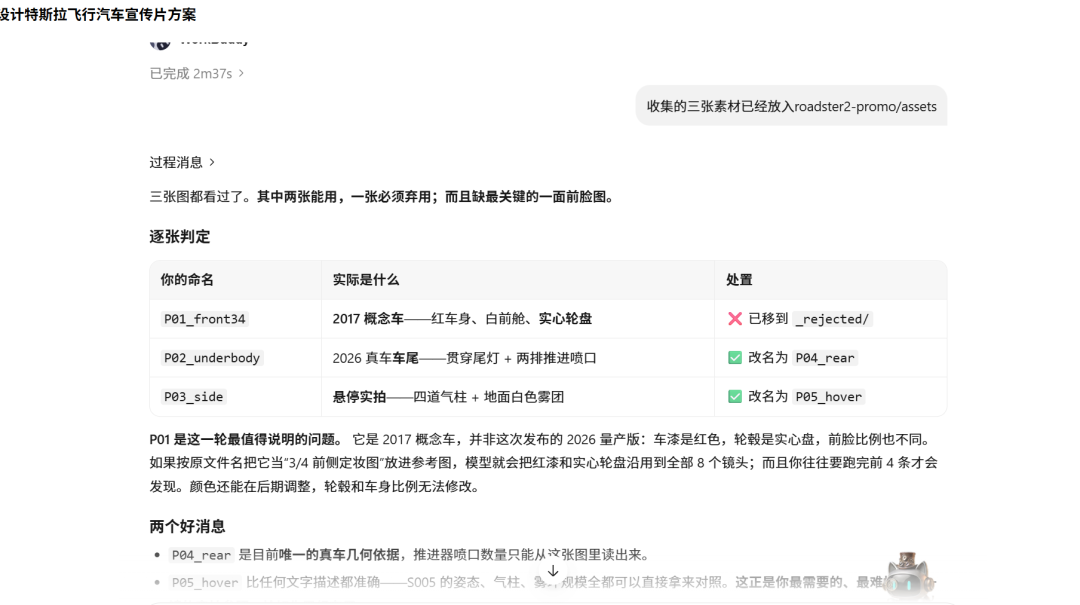Click P04_rear tag in the bullet list
This screenshot has width=1080, height=605.
(201, 555)
